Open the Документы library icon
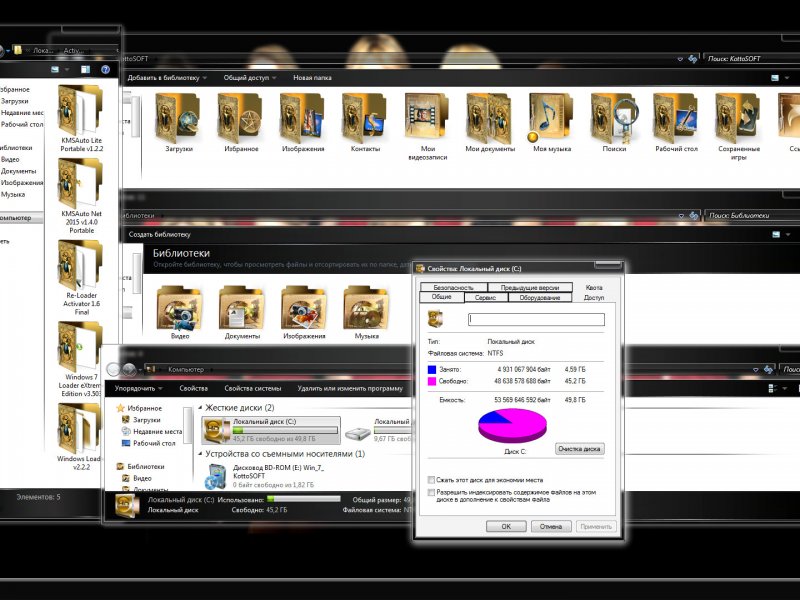The image size is (800, 600). pos(242,308)
